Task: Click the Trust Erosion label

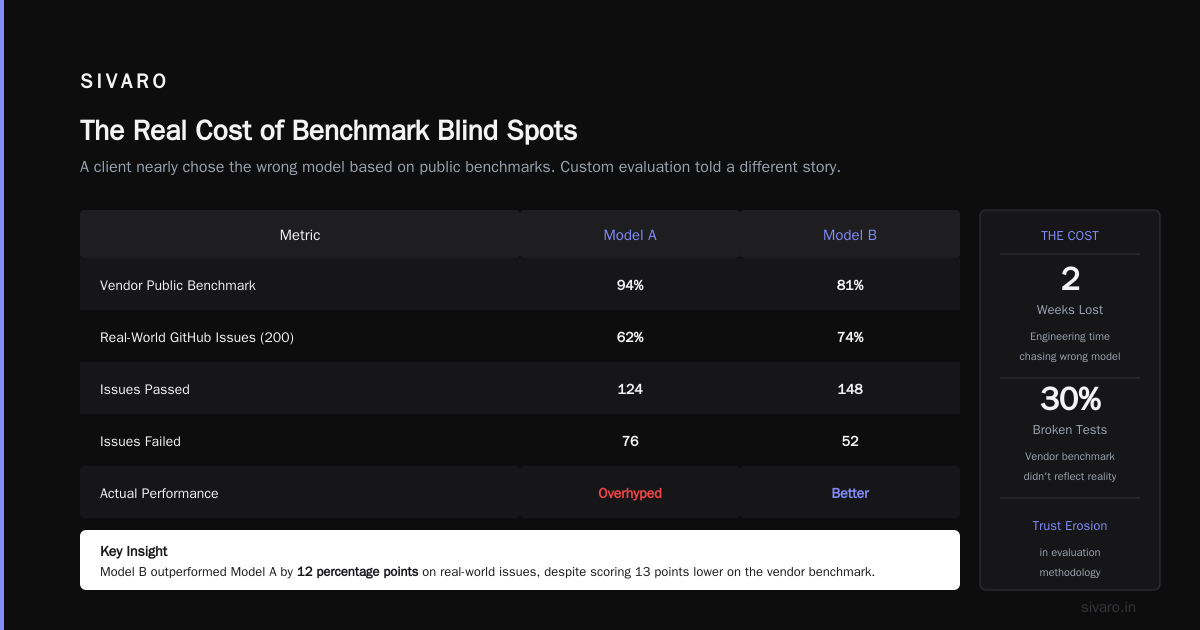Action: pyautogui.click(x=1070, y=525)
